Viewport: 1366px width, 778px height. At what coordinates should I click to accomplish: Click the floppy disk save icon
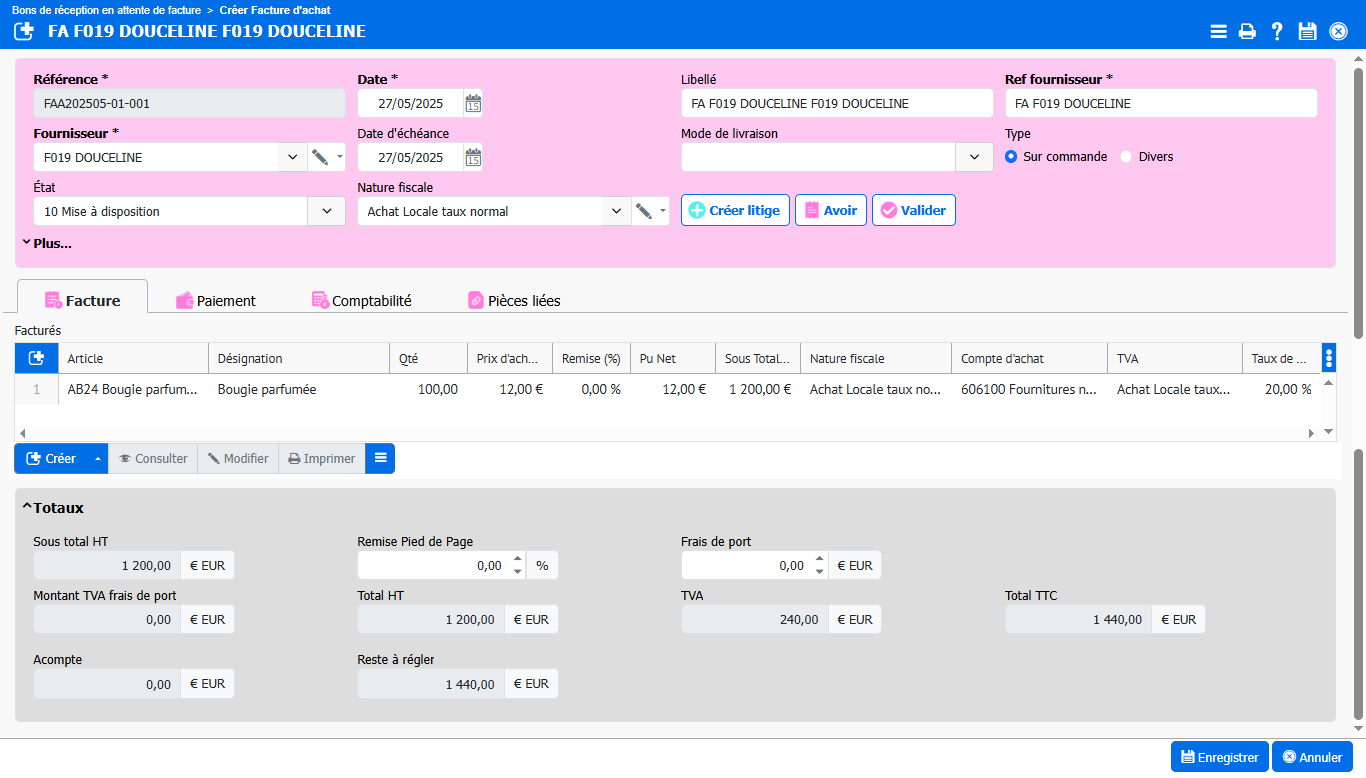(x=1307, y=31)
